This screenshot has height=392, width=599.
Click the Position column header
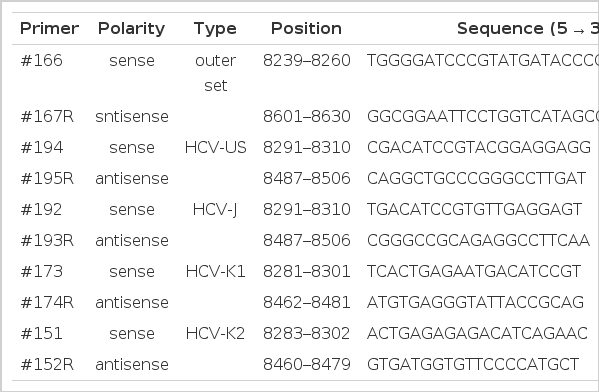tap(306, 29)
